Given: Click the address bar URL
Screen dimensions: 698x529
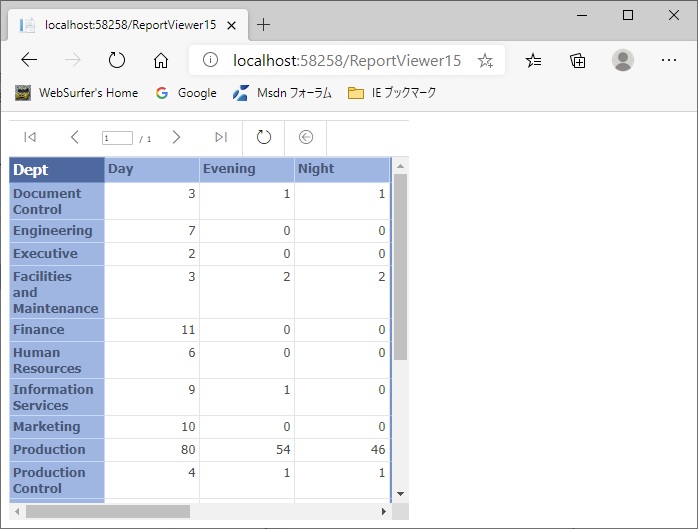Looking at the screenshot, I should [347, 60].
